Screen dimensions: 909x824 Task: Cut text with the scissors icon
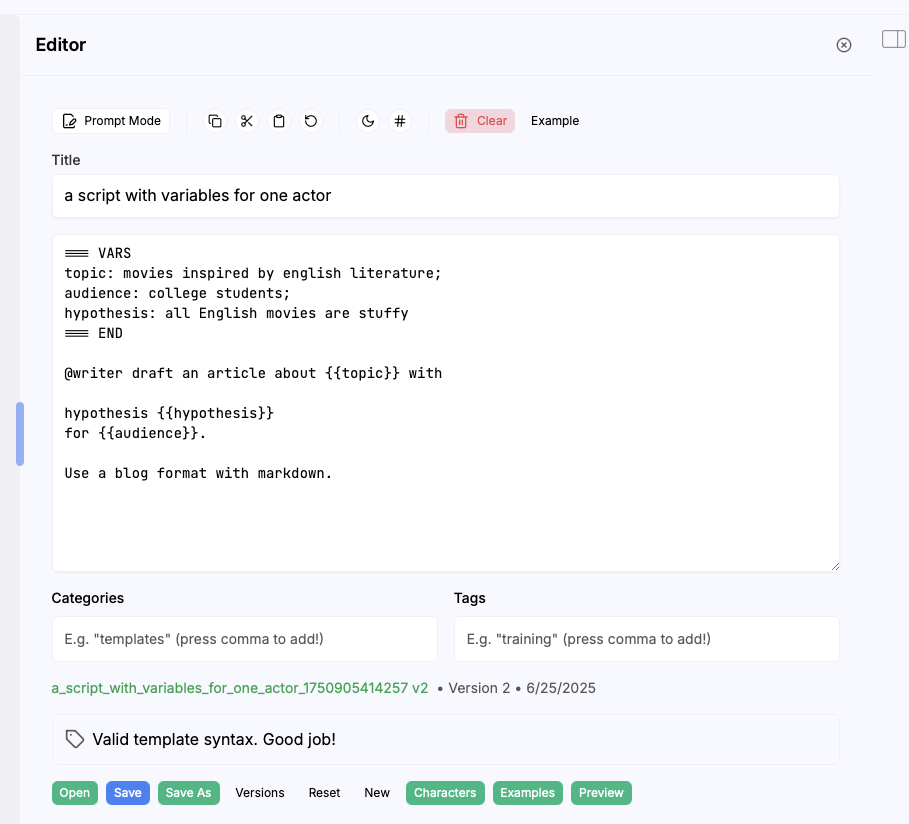247,120
